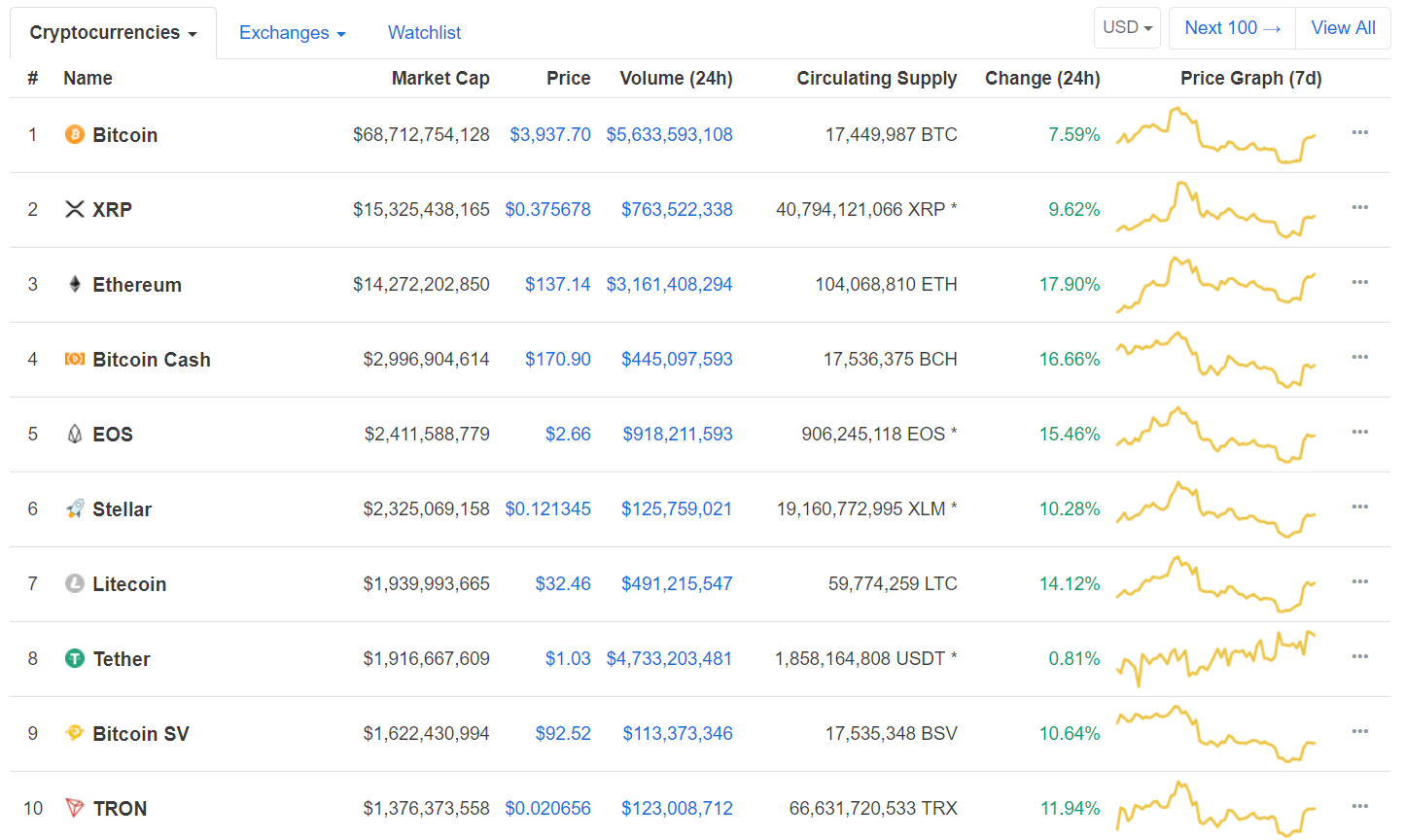Open the more options menu for Tether
The height and width of the screenshot is (840, 1405).
coord(1360,656)
